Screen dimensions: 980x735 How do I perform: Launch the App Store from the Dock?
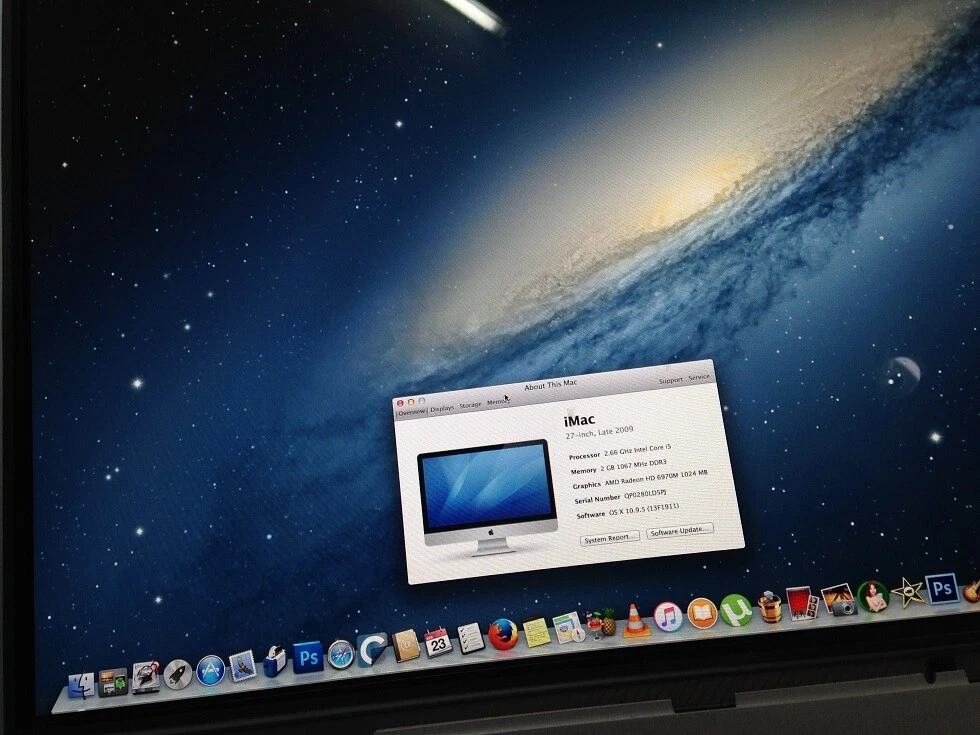(x=211, y=670)
